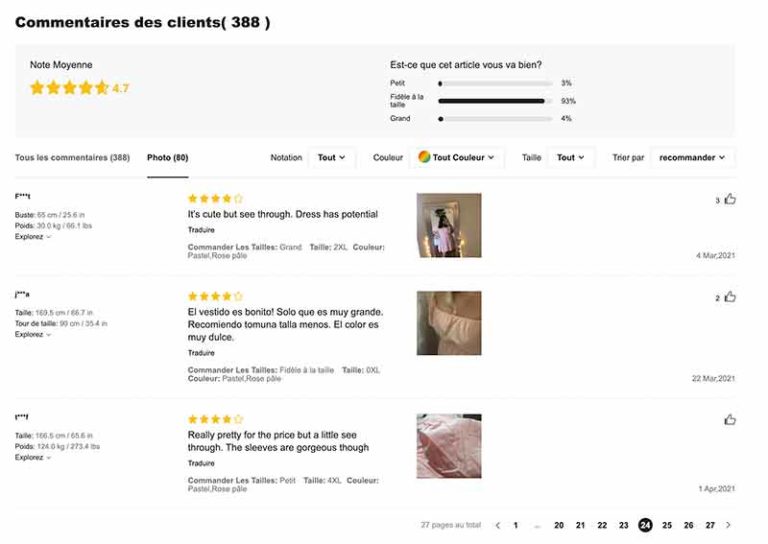Go to previous page with left arrow

pos(498,525)
